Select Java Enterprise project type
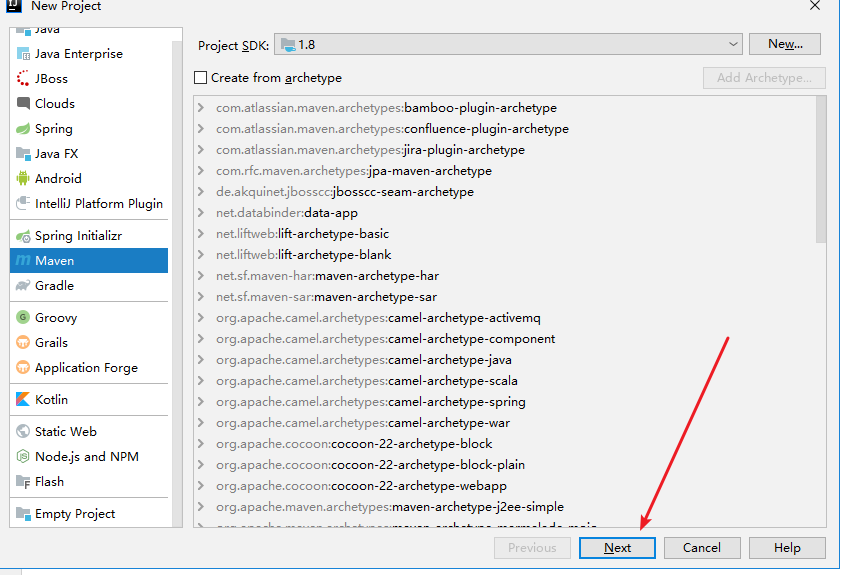This screenshot has height=575, width=843. [89, 54]
